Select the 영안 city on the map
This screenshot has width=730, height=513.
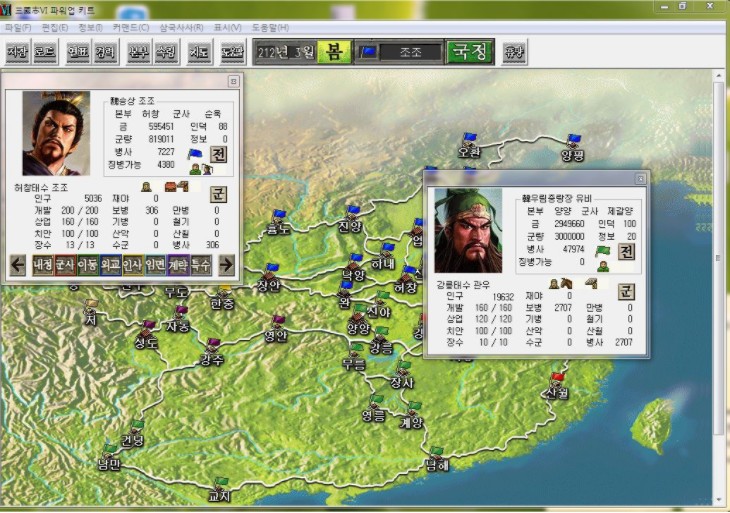coord(276,329)
